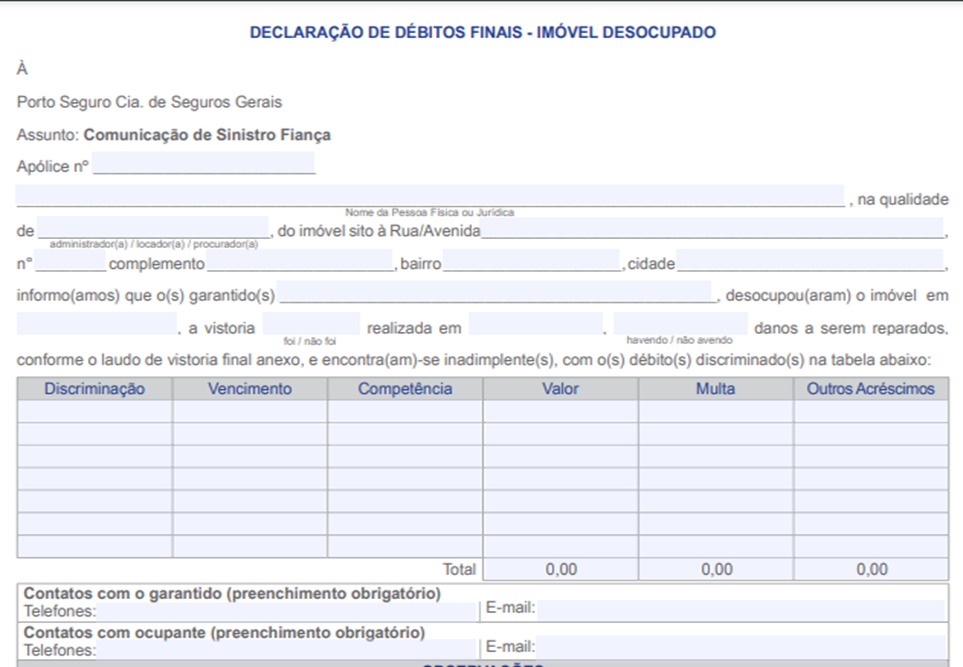Select the complemento field
This screenshot has height=667, width=963.
point(300,262)
